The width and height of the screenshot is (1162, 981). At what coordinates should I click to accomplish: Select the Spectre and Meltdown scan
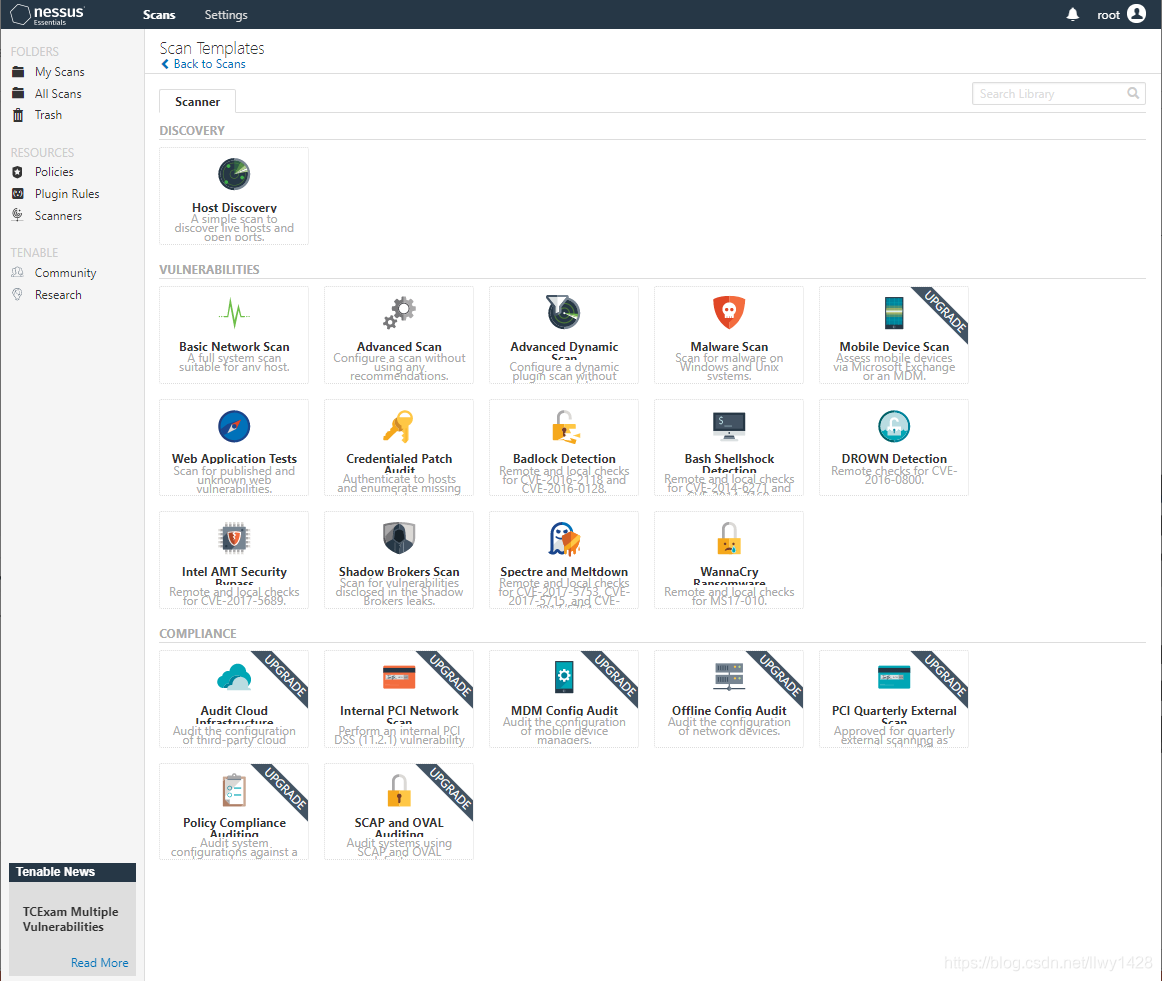(563, 560)
